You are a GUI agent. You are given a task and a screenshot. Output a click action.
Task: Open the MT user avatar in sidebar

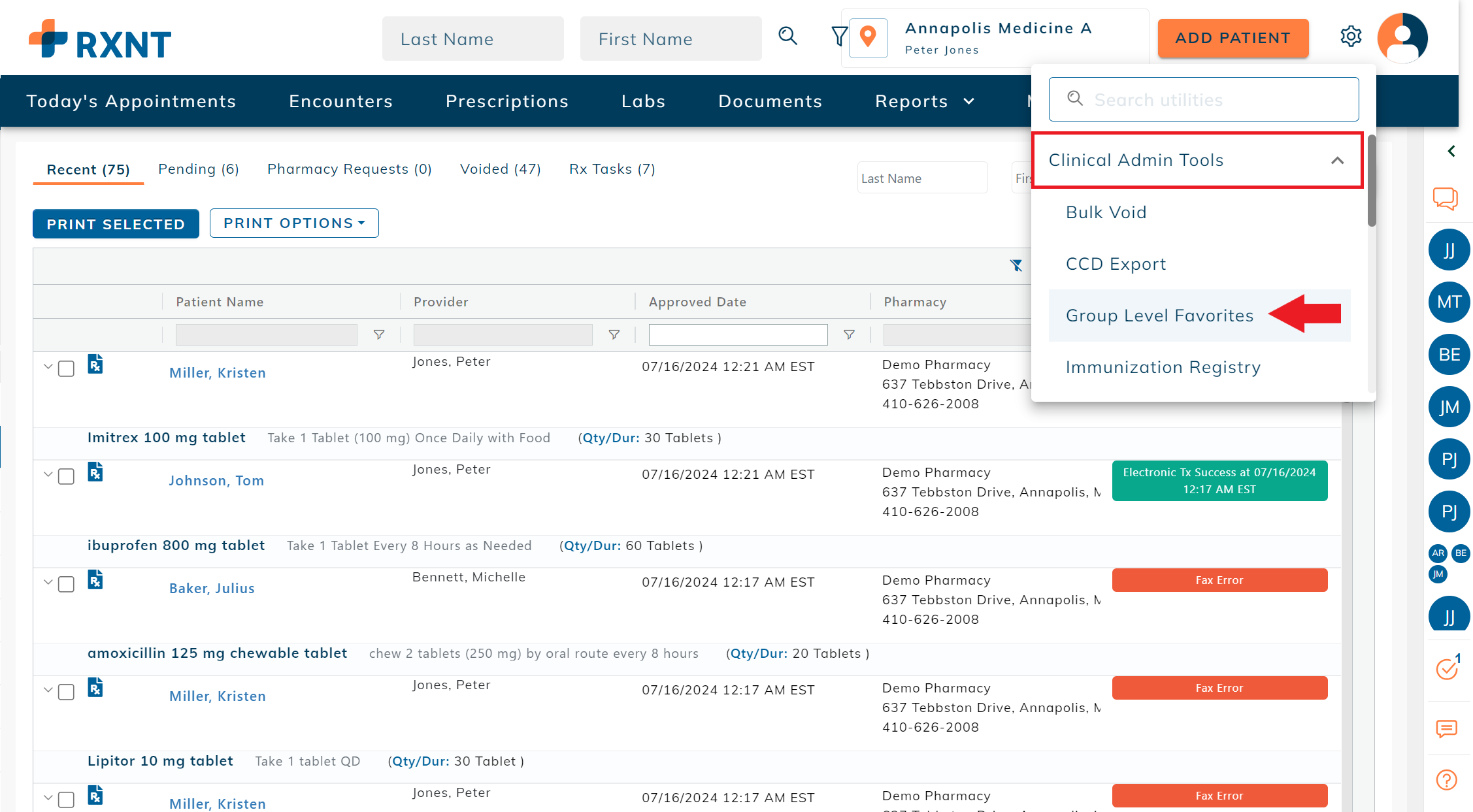coord(1449,302)
